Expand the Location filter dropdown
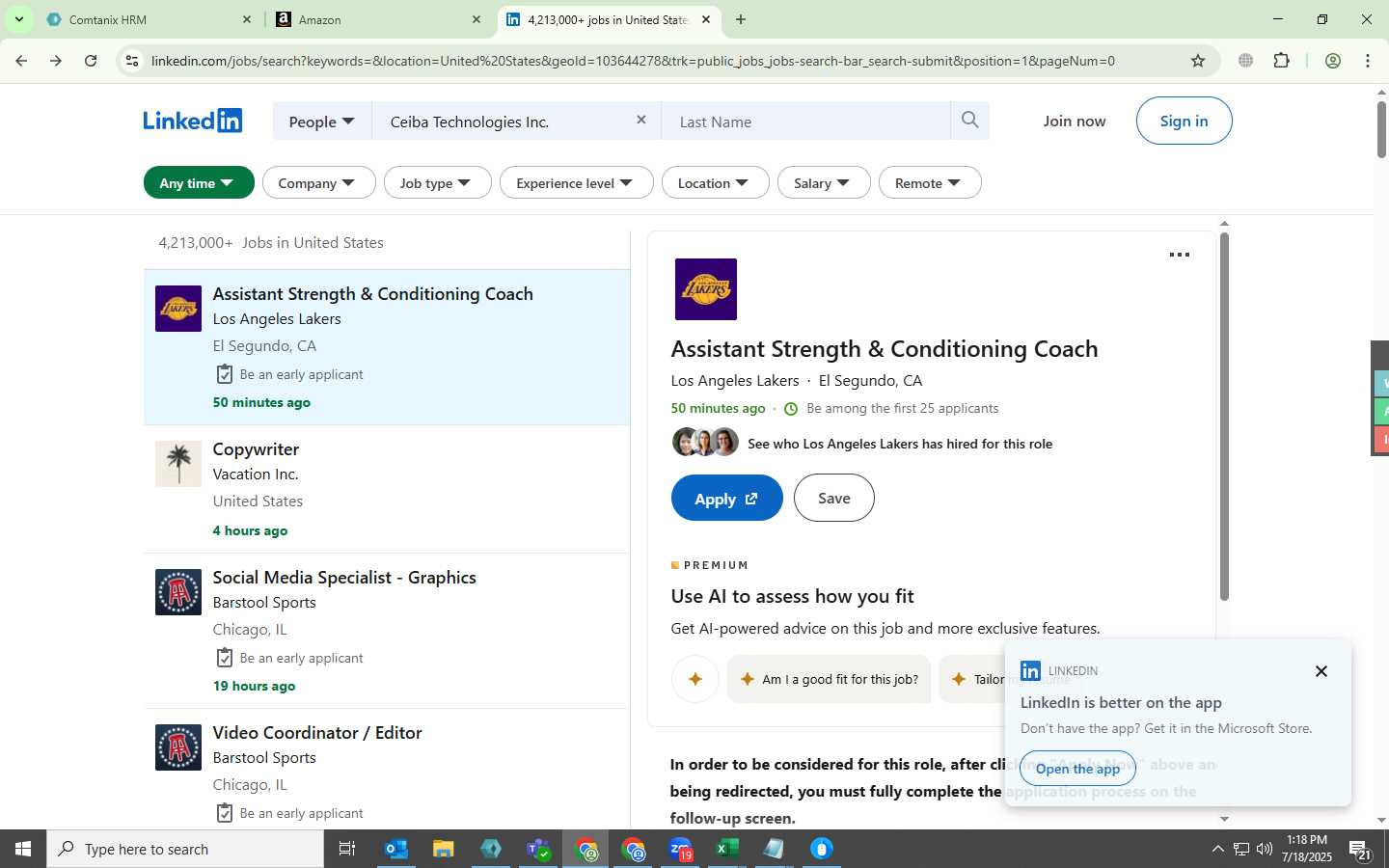The image size is (1389, 868). click(715, 182)
